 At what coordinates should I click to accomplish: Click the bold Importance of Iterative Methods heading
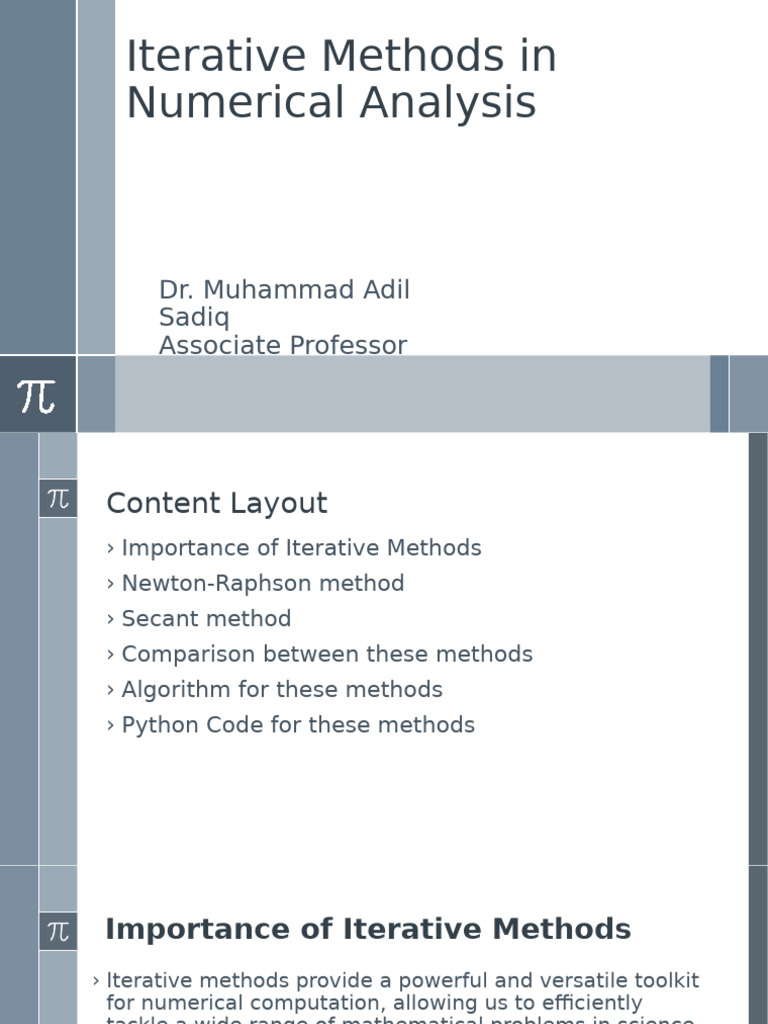click(x=368, y=929)
